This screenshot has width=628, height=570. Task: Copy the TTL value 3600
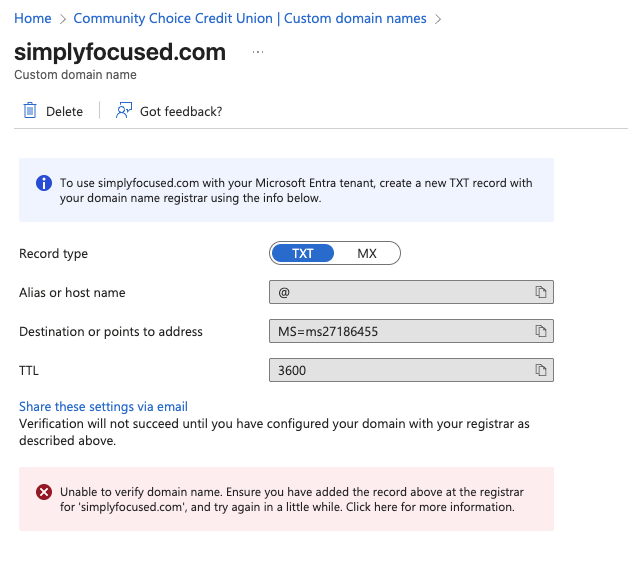pos(541,370)
